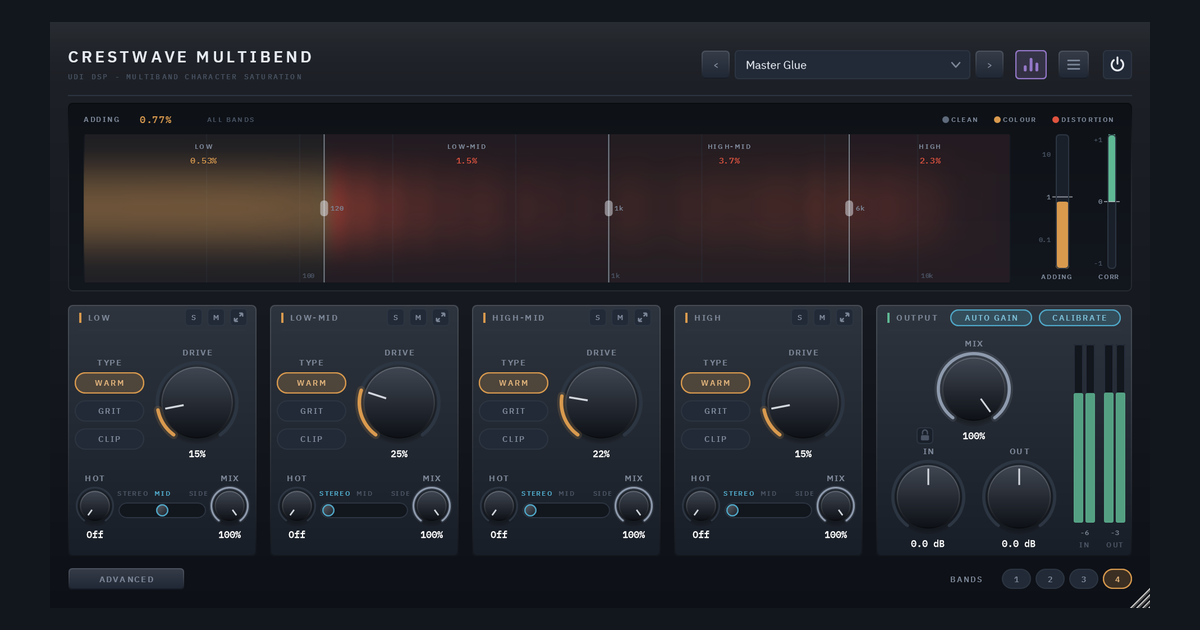Click the output OUT gain knob

pos(1019,496)
